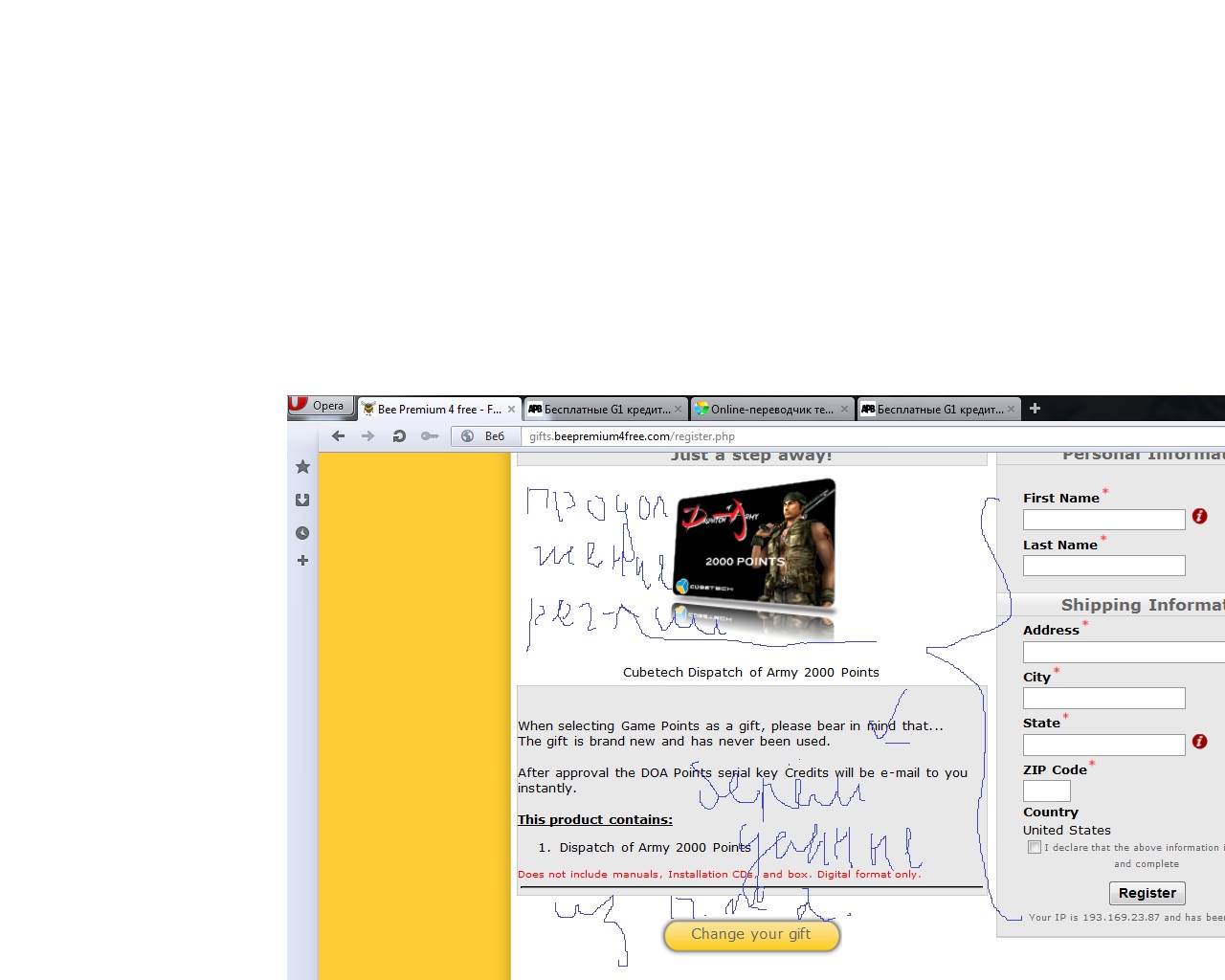Click the 'This product contains:' heading
Screen dimensions: 1225x980
(x=595, y=820)
